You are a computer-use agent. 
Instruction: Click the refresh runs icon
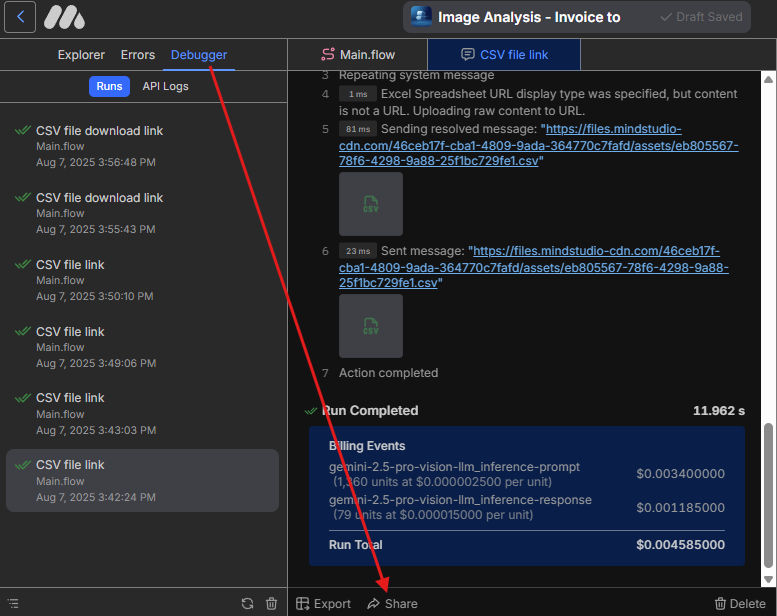tap(247, 603)
